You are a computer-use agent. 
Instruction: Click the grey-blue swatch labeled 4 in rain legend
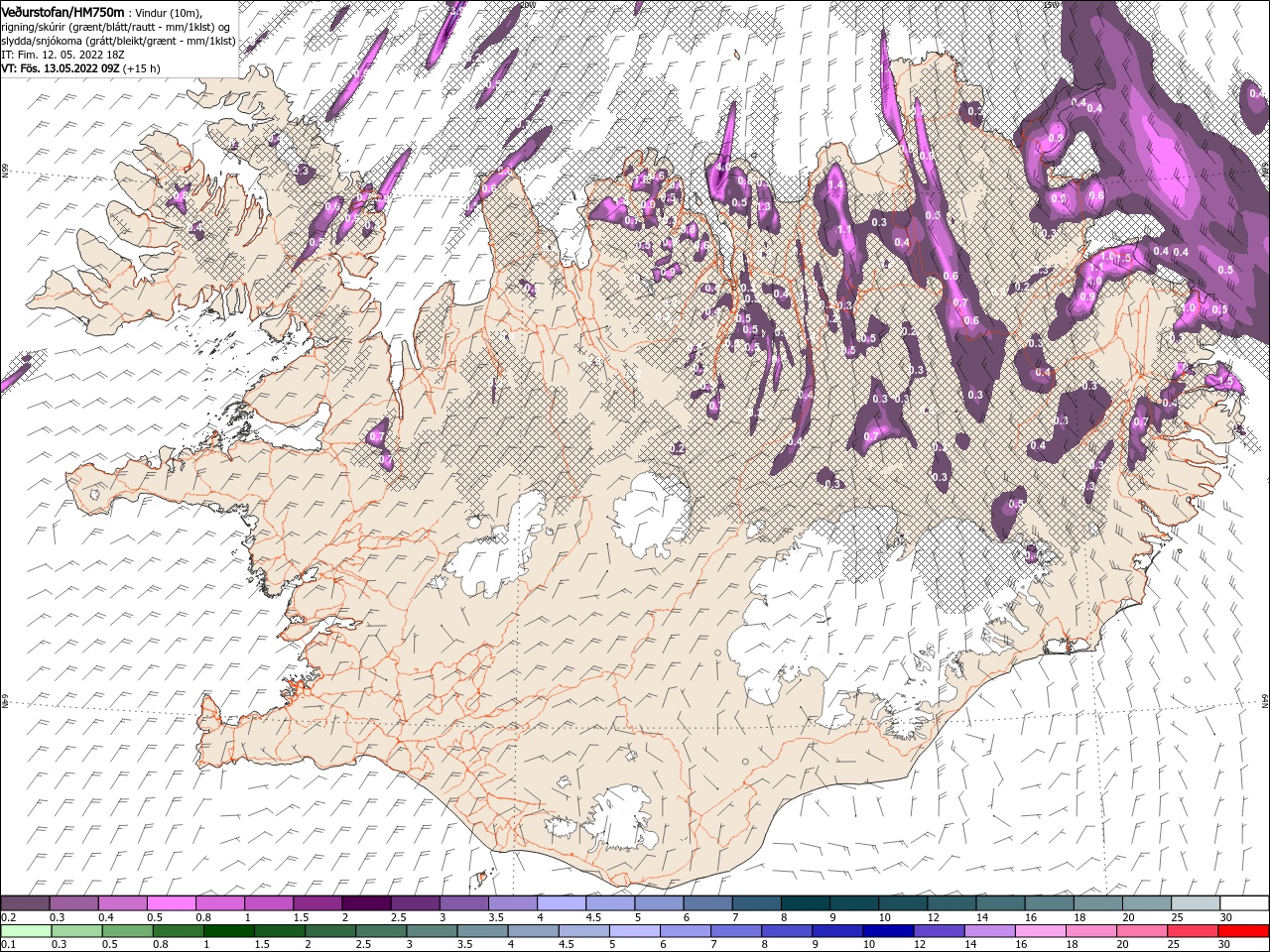(533, 930)
